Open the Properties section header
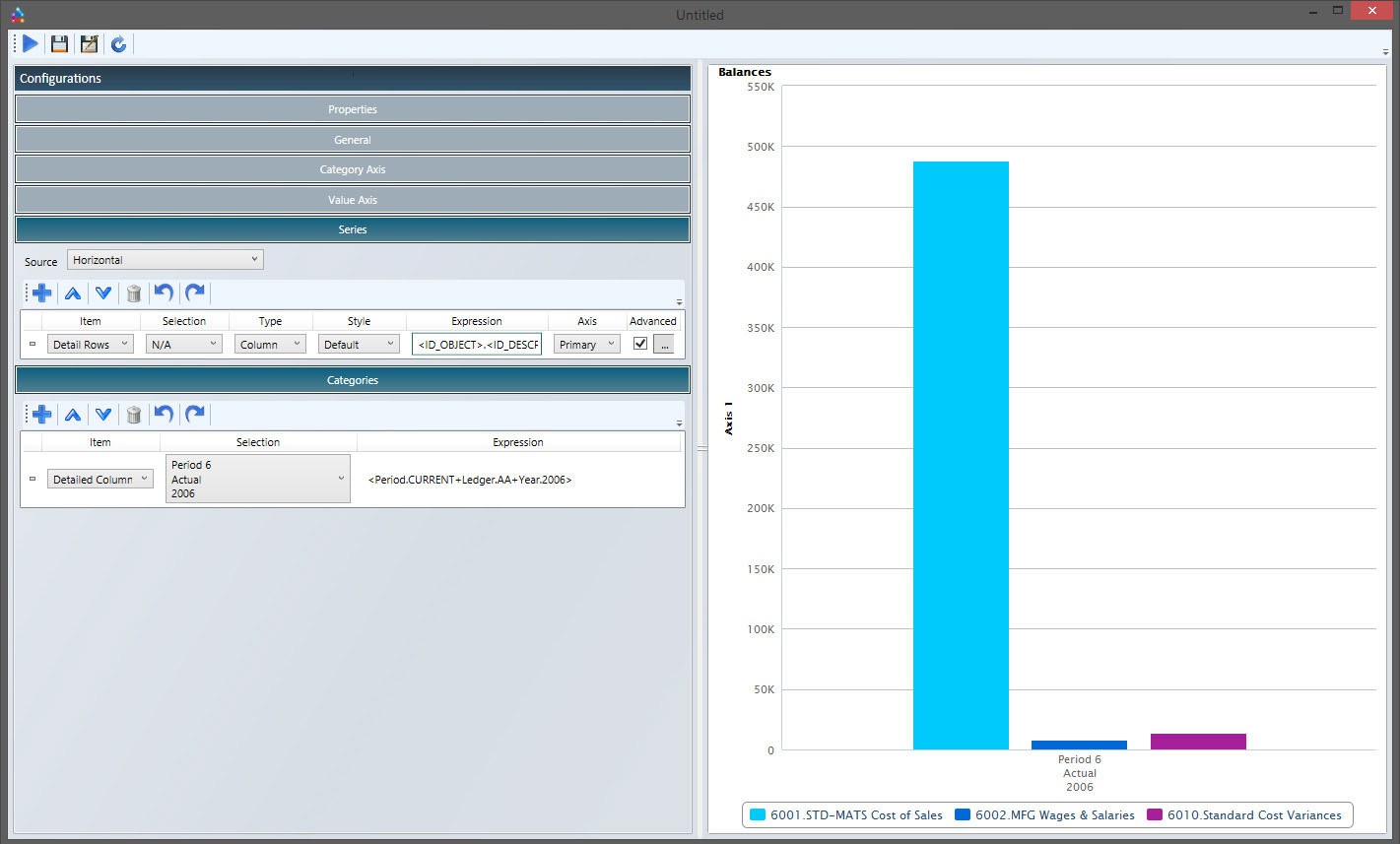 coord(352,109)
